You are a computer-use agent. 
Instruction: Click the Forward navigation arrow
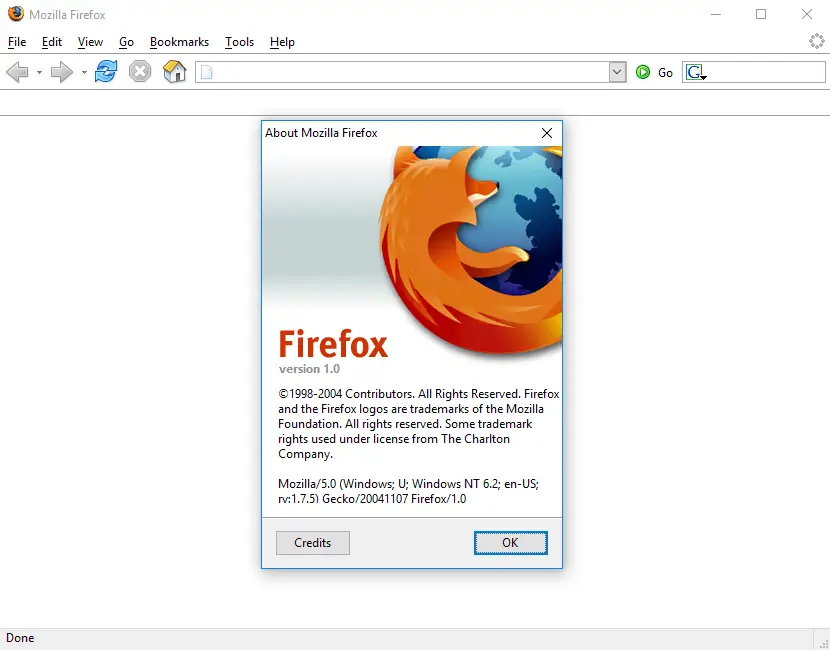point(60,71)
